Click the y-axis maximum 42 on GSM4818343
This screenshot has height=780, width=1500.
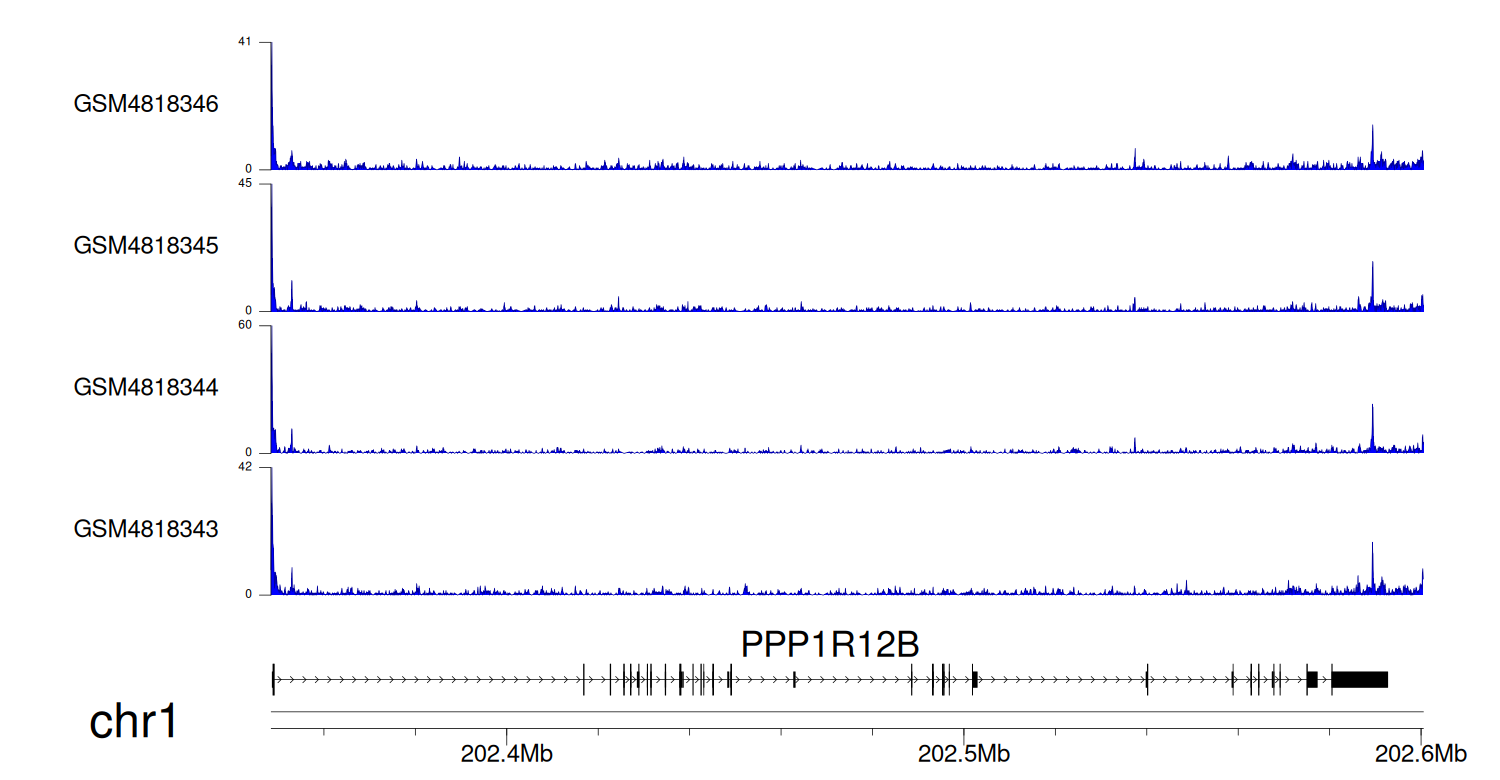pos(245,467)
